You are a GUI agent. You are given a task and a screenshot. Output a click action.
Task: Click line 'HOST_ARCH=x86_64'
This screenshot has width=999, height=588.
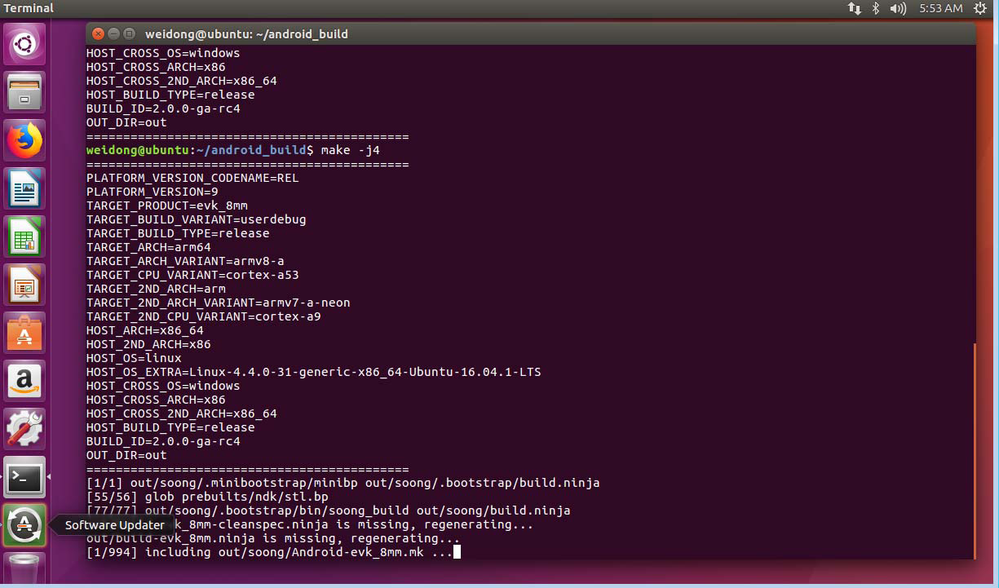tap(145, 331)
